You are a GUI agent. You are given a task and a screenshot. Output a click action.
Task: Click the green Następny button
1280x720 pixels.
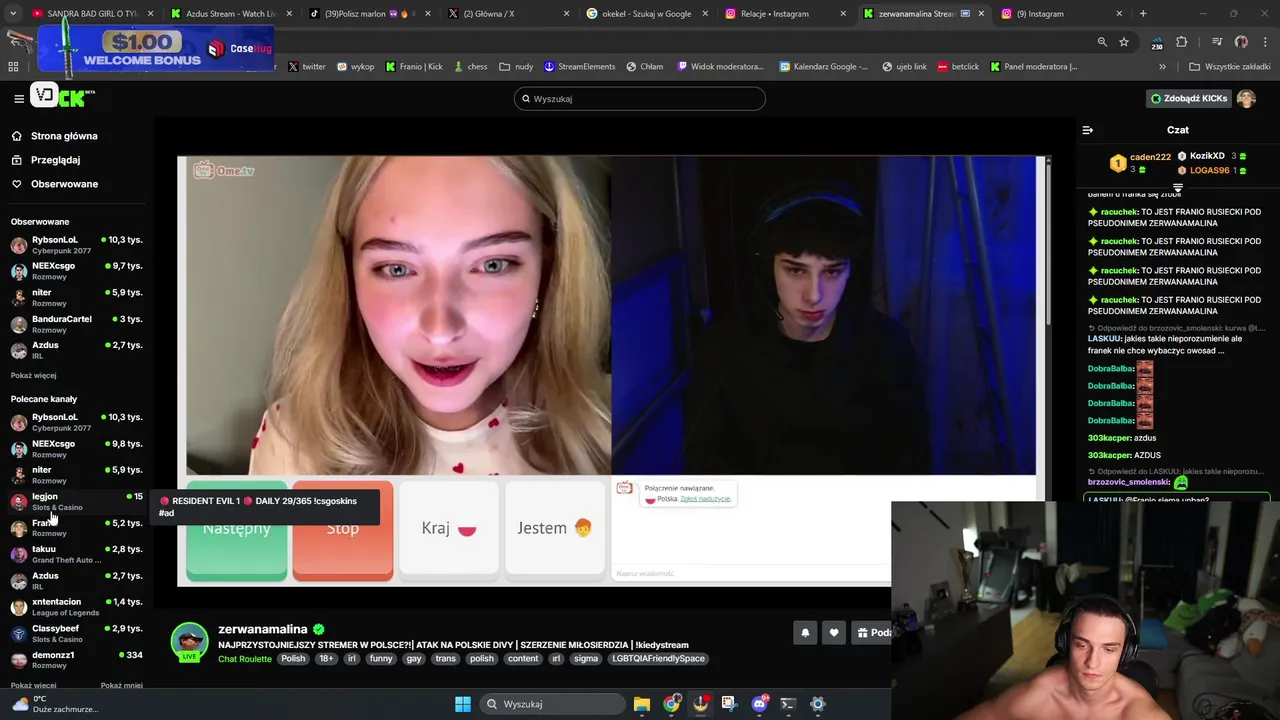pyautogui.click(x=236, y=531)
